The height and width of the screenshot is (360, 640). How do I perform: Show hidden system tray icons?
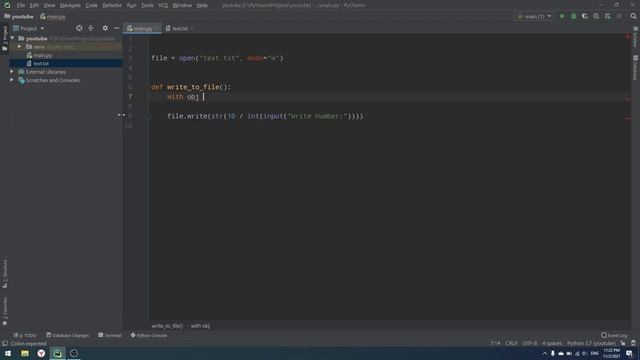[x=544, y=353]
